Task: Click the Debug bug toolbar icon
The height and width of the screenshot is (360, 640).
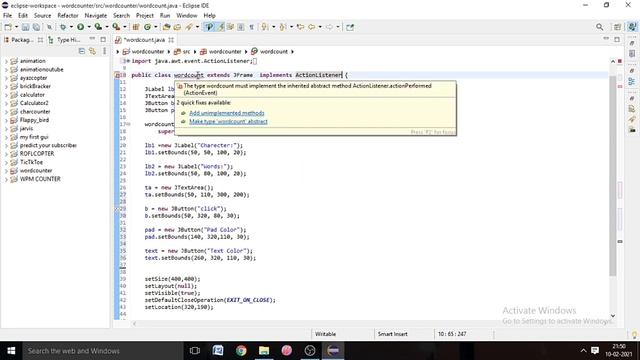Action: click(x=63, y=27)
